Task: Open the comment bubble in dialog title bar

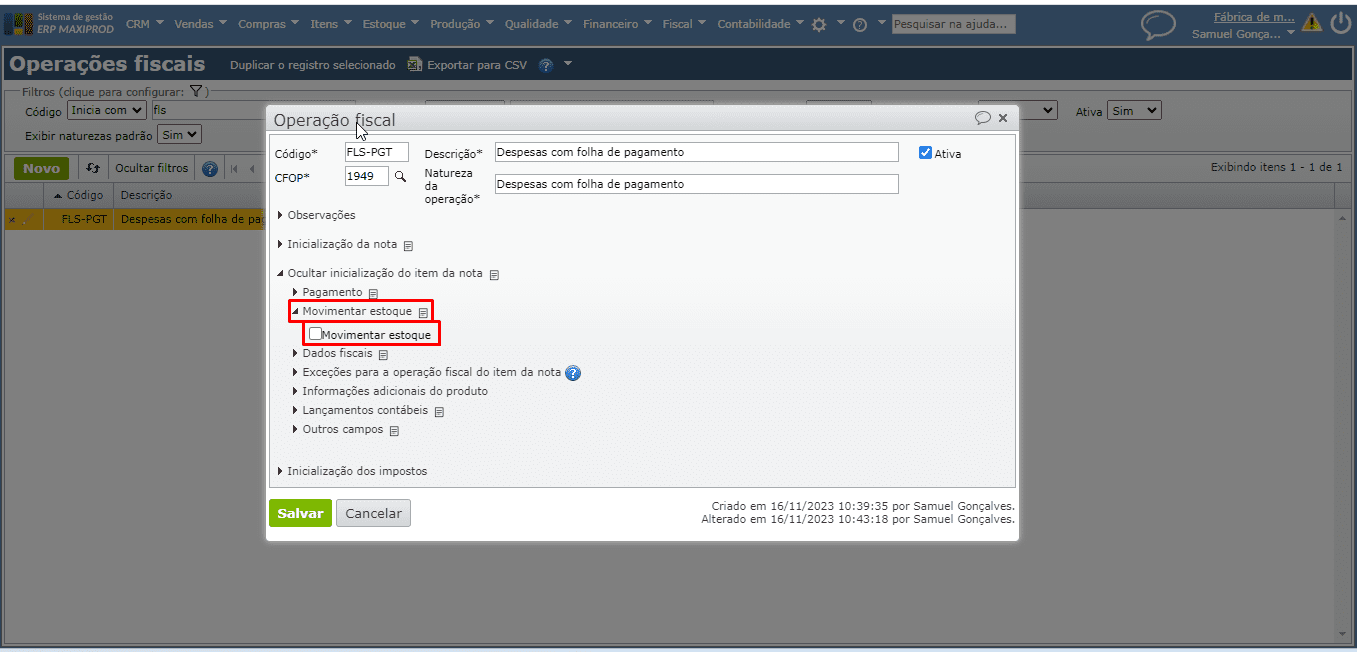Action: (x=982, y=118)
